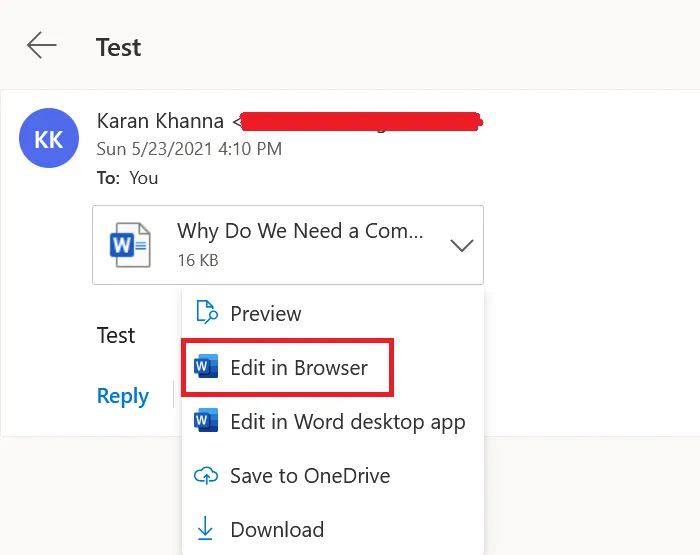Click the back arrow icon
The width and height of the screenshot is (700, 555).
coord(41,46)
